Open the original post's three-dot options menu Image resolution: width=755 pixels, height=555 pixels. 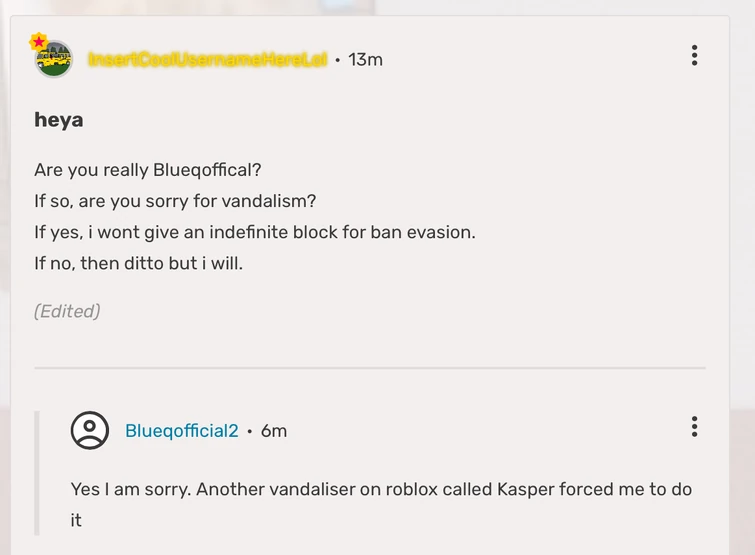(x=694, y=56)
